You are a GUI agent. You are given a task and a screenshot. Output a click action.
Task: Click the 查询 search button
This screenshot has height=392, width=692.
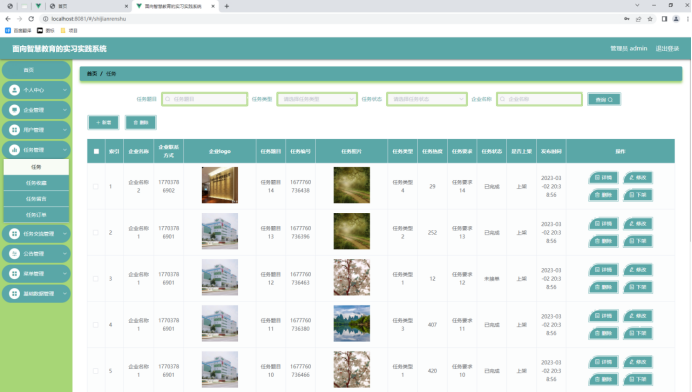coord(604,99)
